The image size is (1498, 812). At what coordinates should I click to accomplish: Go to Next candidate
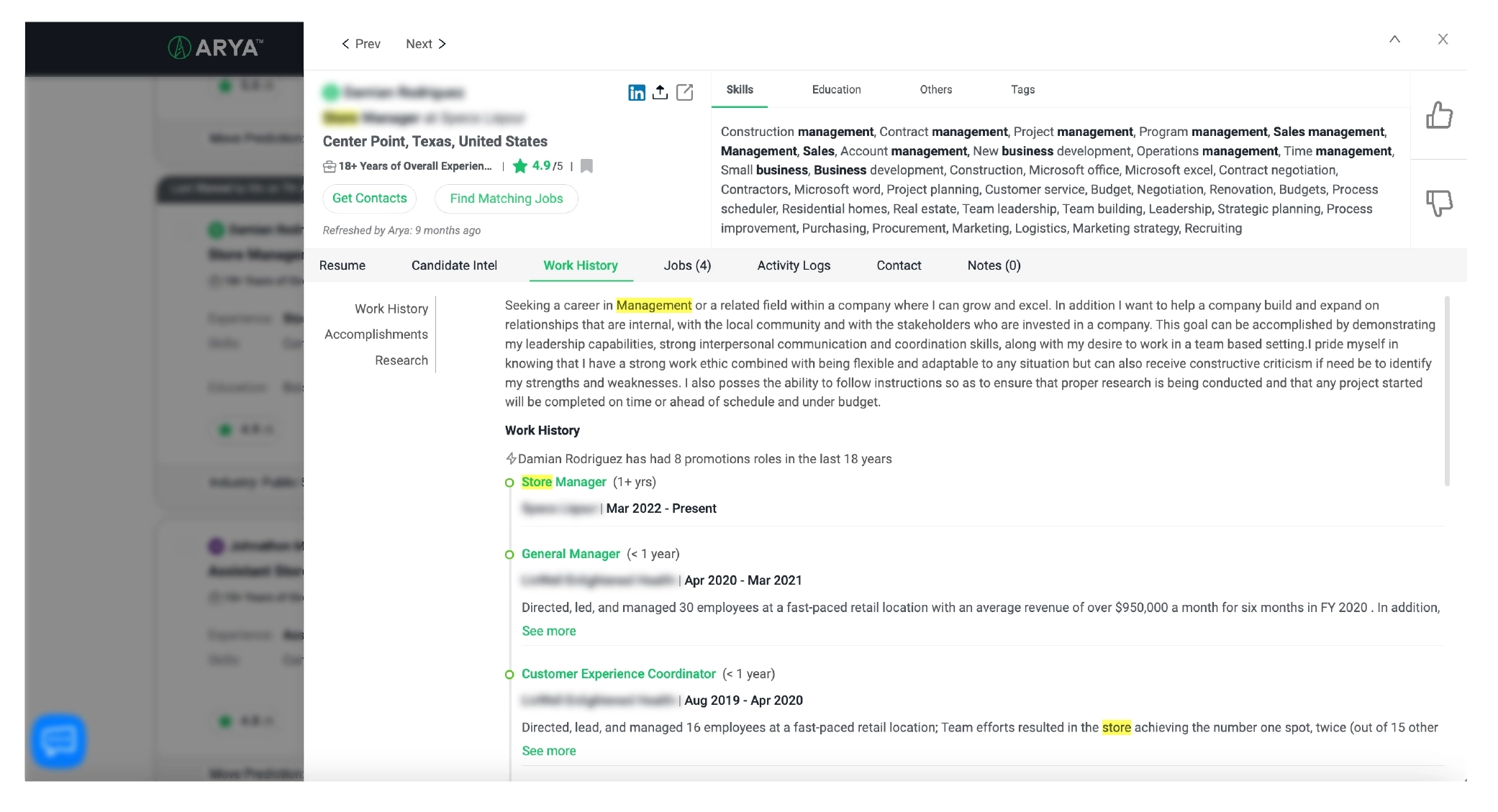[x=426, y=44]
